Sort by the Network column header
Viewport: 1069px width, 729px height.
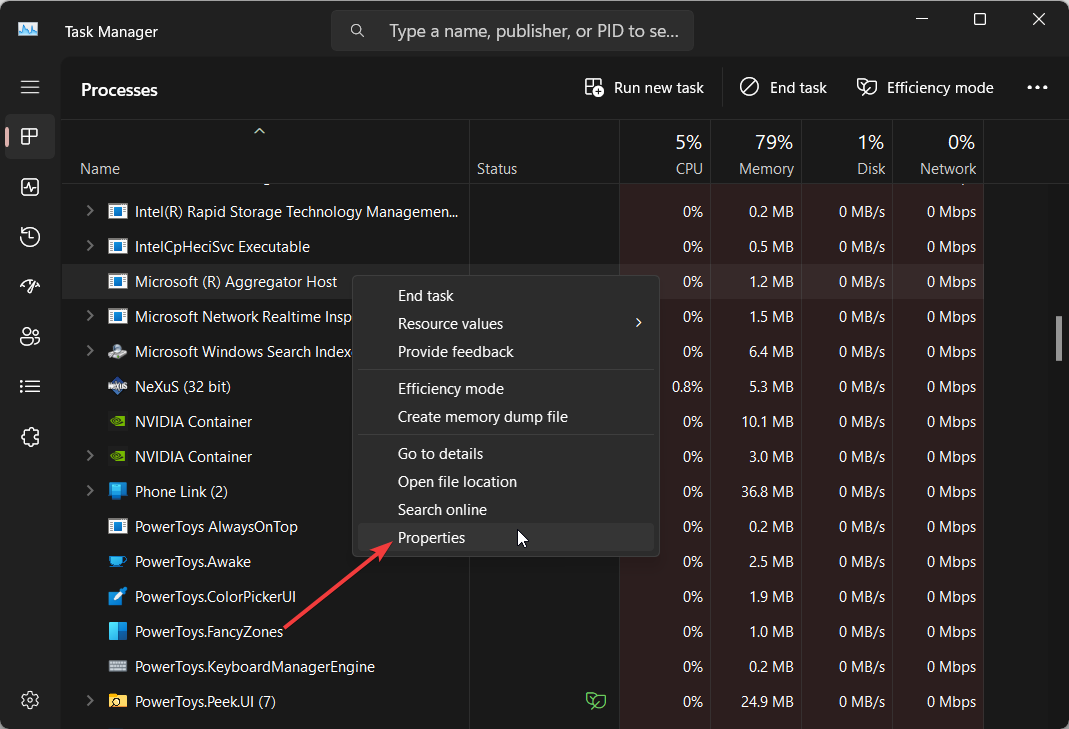click(x=938, y=153)
